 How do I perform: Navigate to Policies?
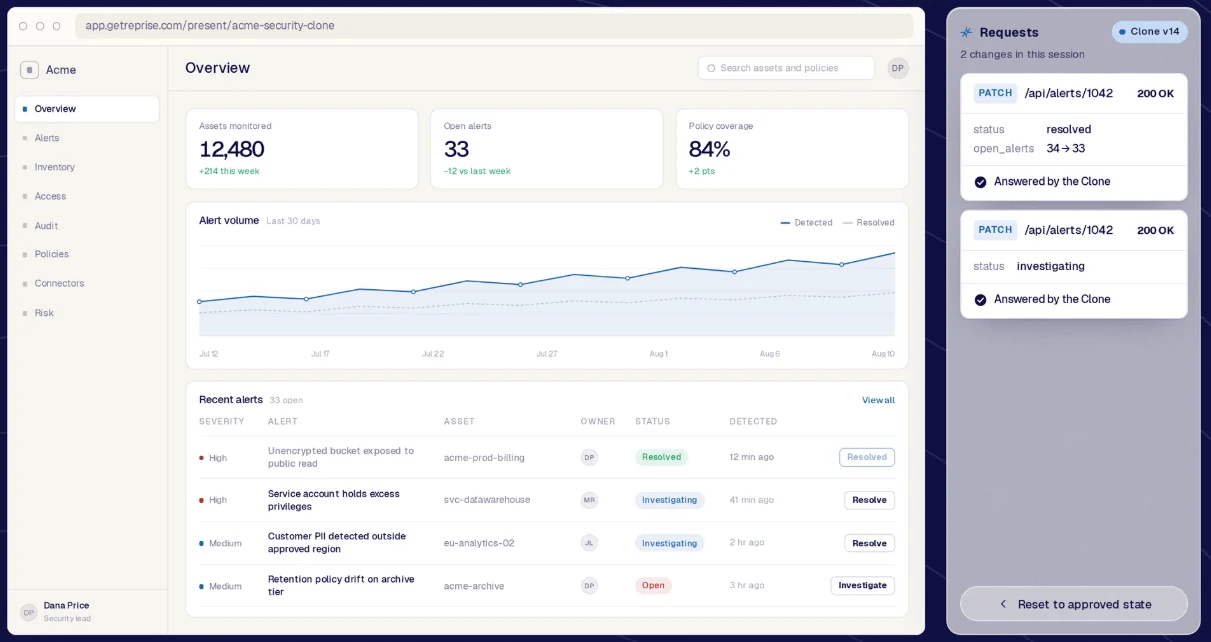(x=87, y=254)
